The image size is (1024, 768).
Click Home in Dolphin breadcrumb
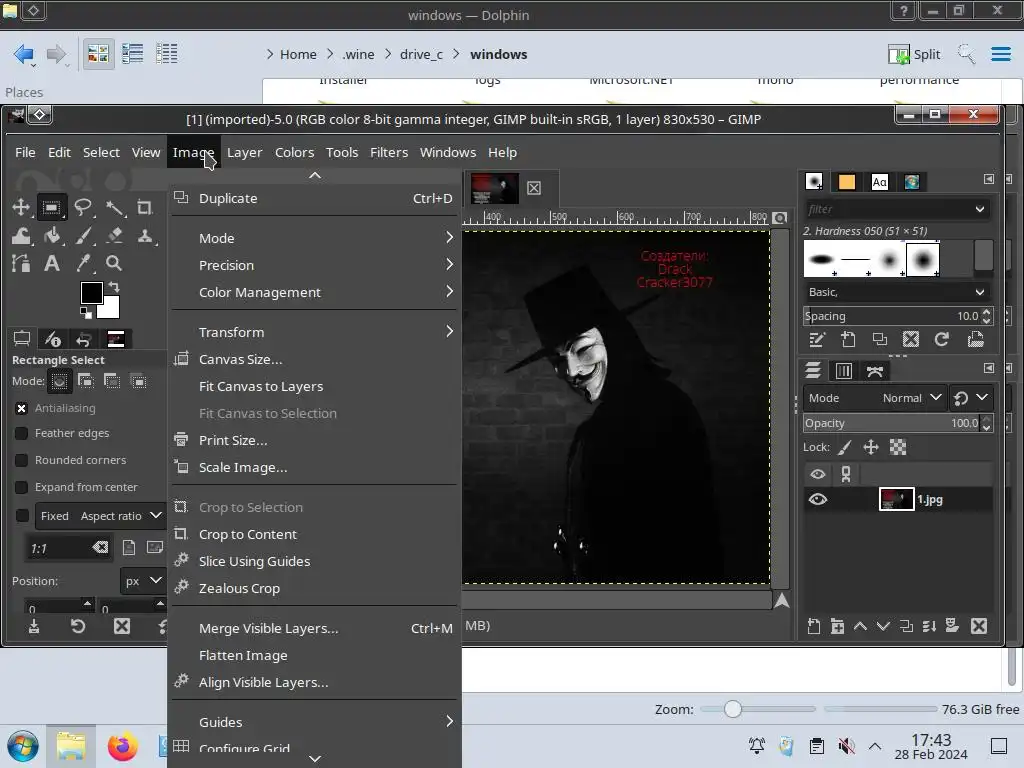coord(298,54)
